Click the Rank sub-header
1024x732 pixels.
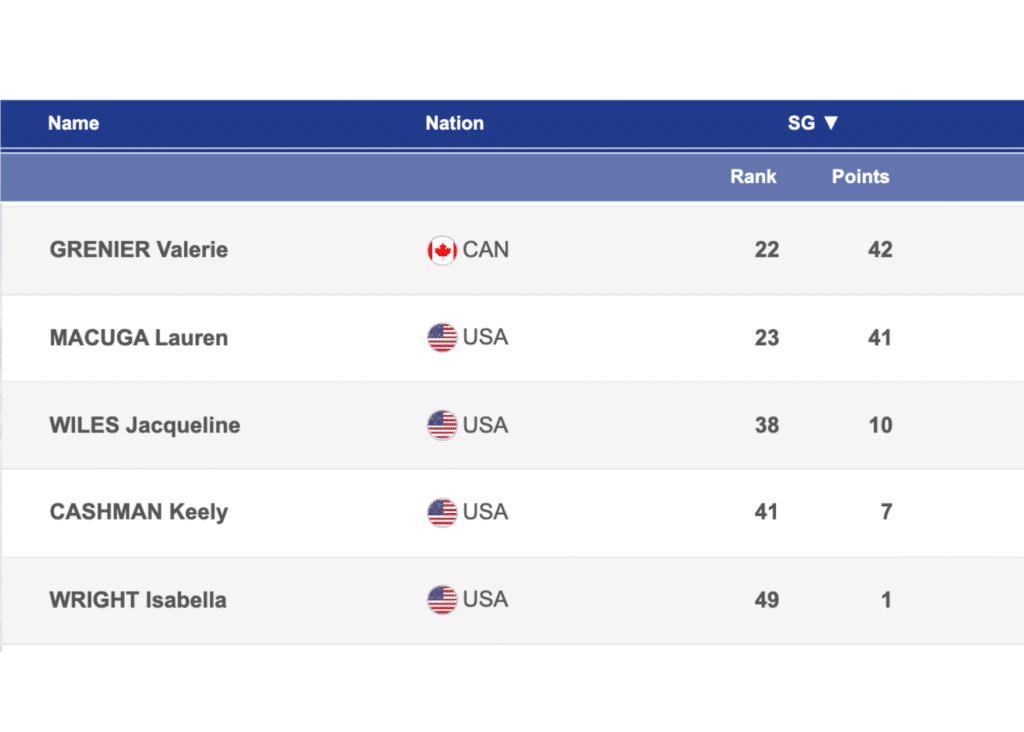(x=753, y=176)
